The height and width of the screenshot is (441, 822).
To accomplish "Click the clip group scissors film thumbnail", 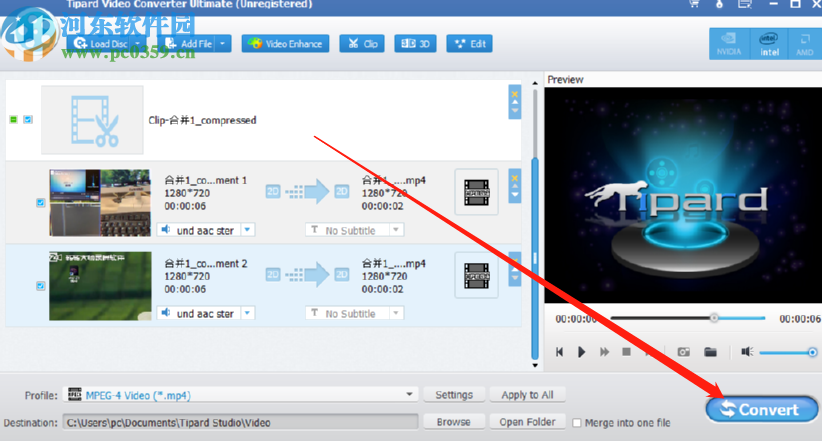I will pos(92,120).
